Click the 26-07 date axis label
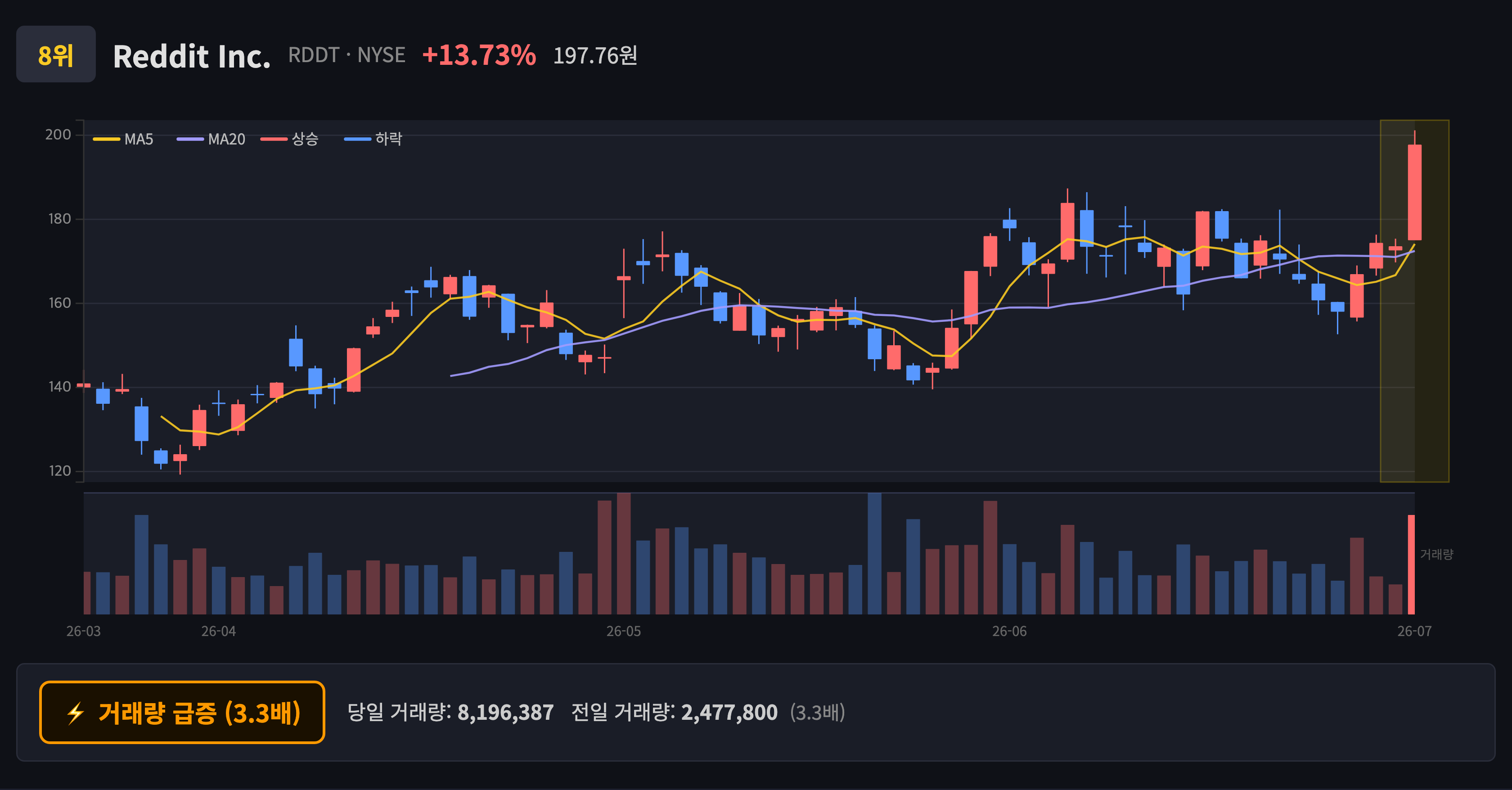The width and height of the screenshot is (1512, 790). [1414, 632]
